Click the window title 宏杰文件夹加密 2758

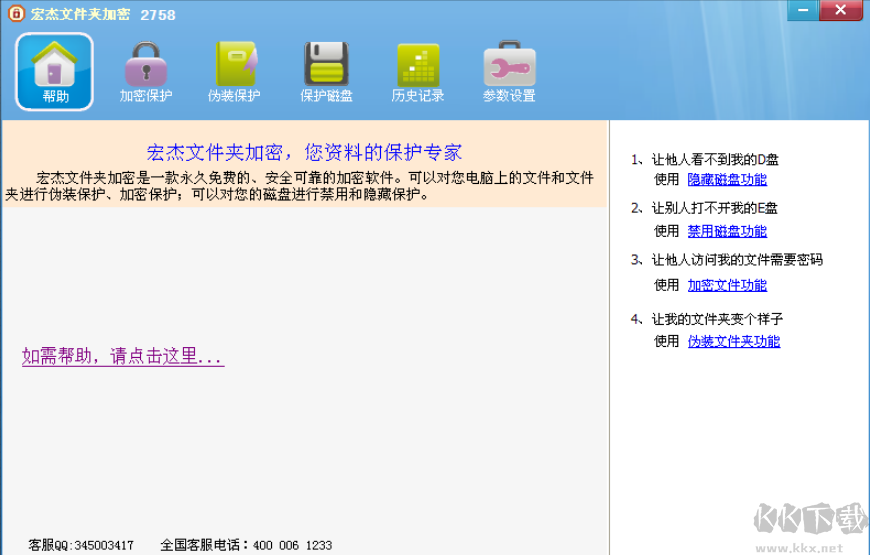point(103,14)
